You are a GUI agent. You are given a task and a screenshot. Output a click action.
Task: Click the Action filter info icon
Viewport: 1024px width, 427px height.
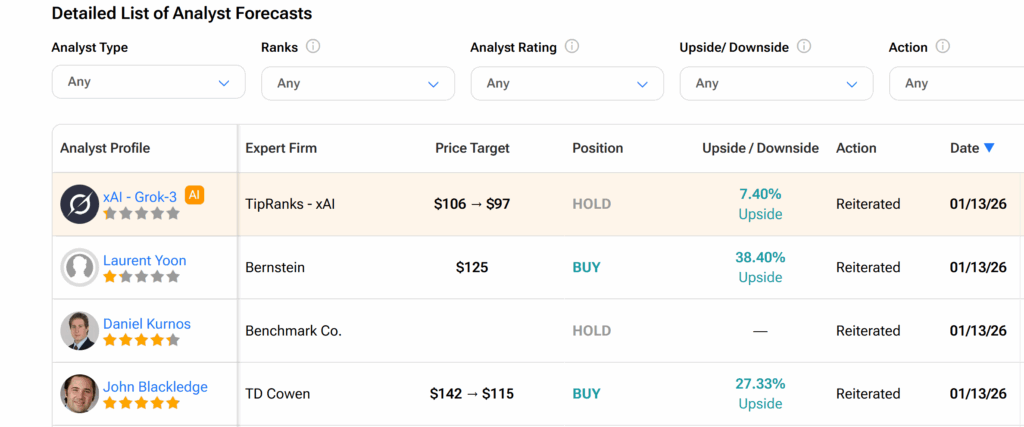tap(943, 47)
